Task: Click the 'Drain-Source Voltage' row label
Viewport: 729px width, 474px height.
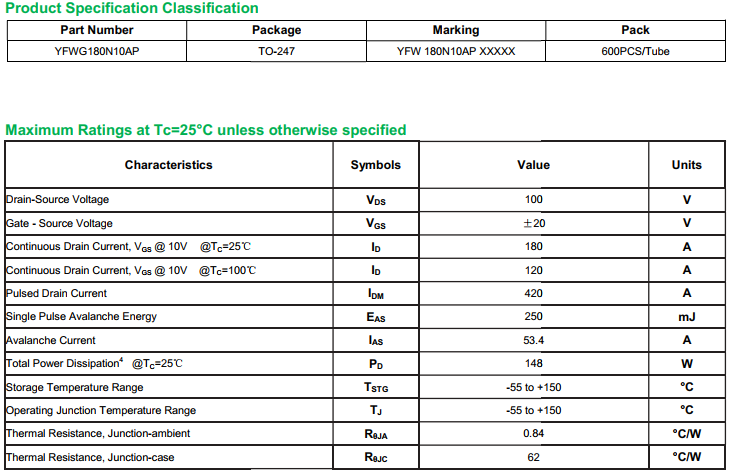Action: click(x=58, y=200)
